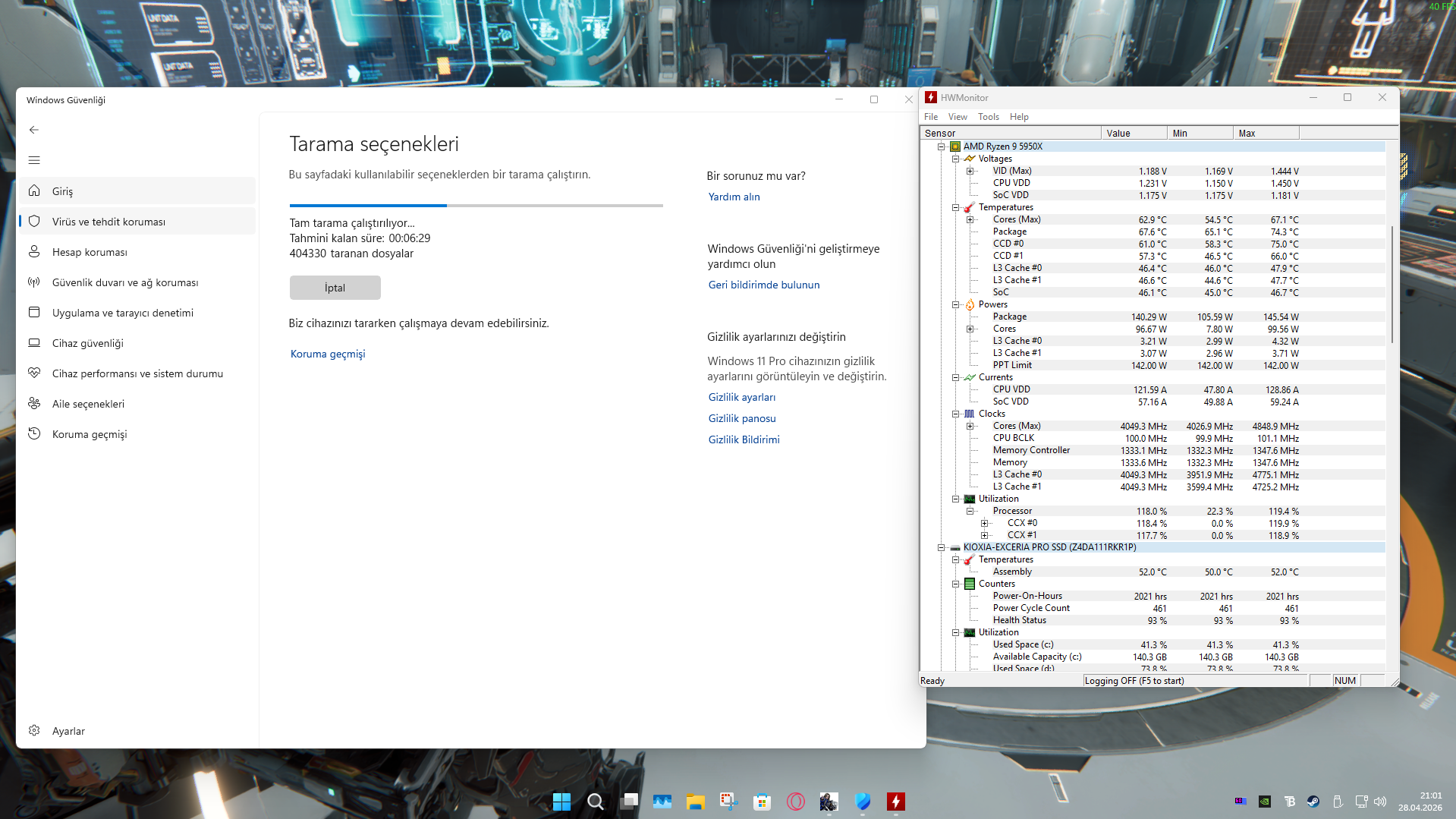Click HWMonitor vertical scrollbar thumb

click(x=1392, y=283)
